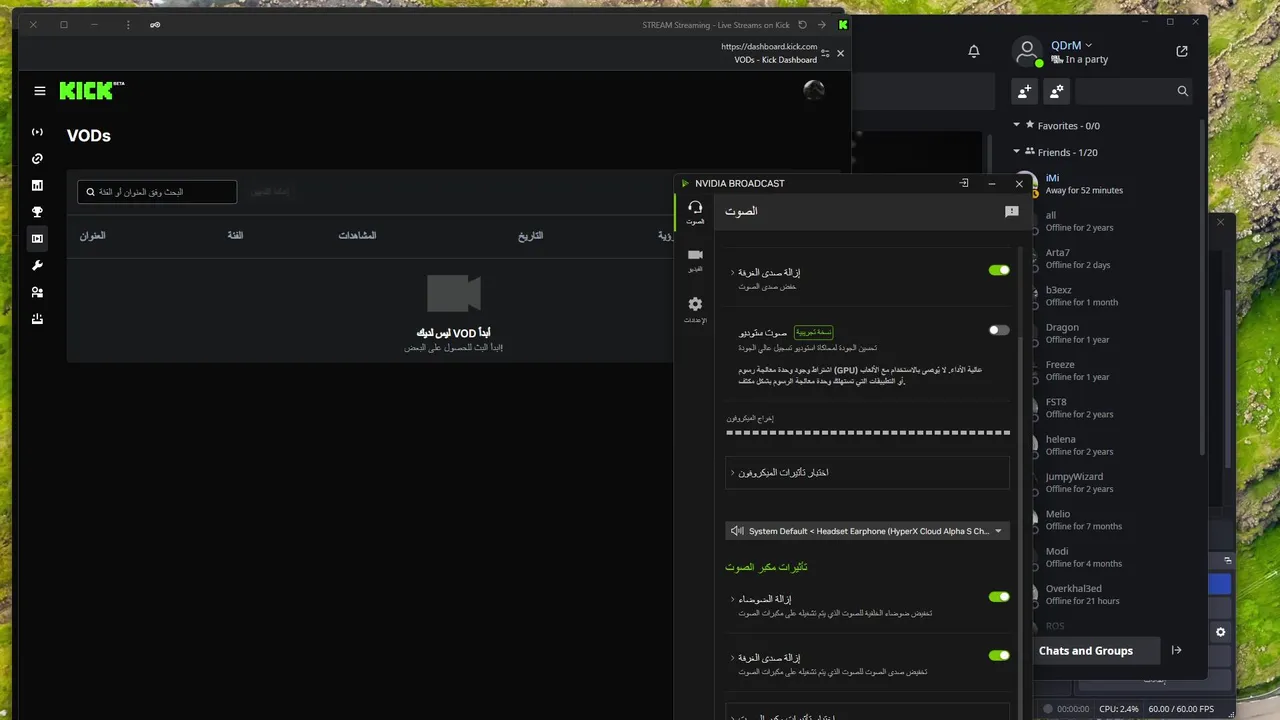1280x720 pixels.
Task: Click the Kick profile avatar
Action: 814,90
